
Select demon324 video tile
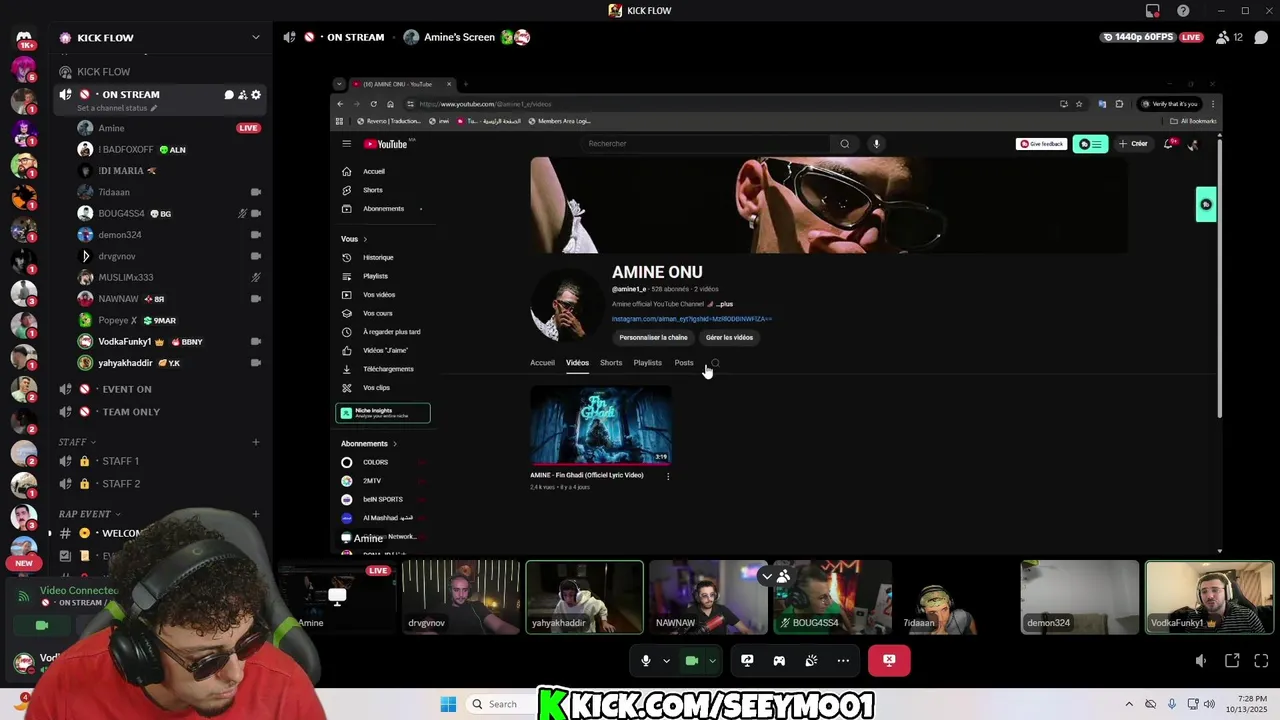coord(1080,597)
